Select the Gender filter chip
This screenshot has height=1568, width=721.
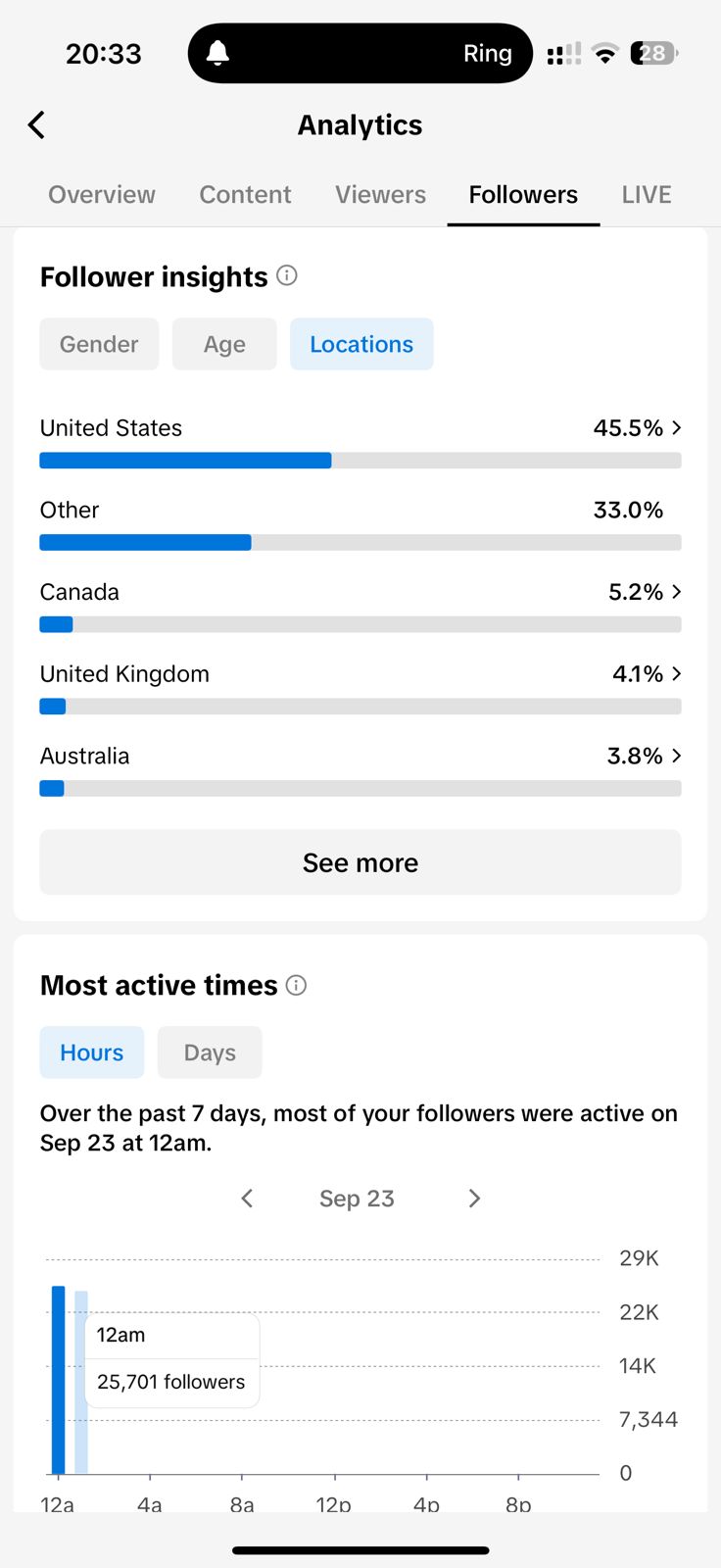coord(99,344)
